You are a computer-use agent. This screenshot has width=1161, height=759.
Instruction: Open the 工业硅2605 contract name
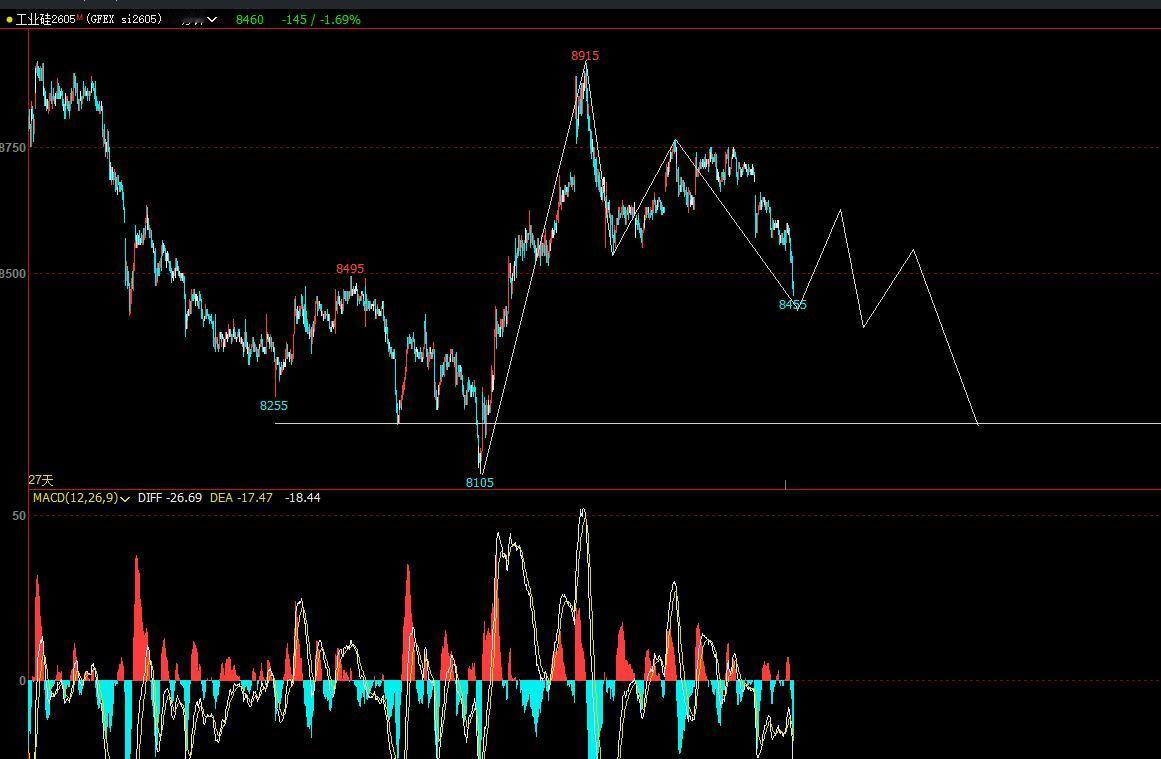coord(45,19)
